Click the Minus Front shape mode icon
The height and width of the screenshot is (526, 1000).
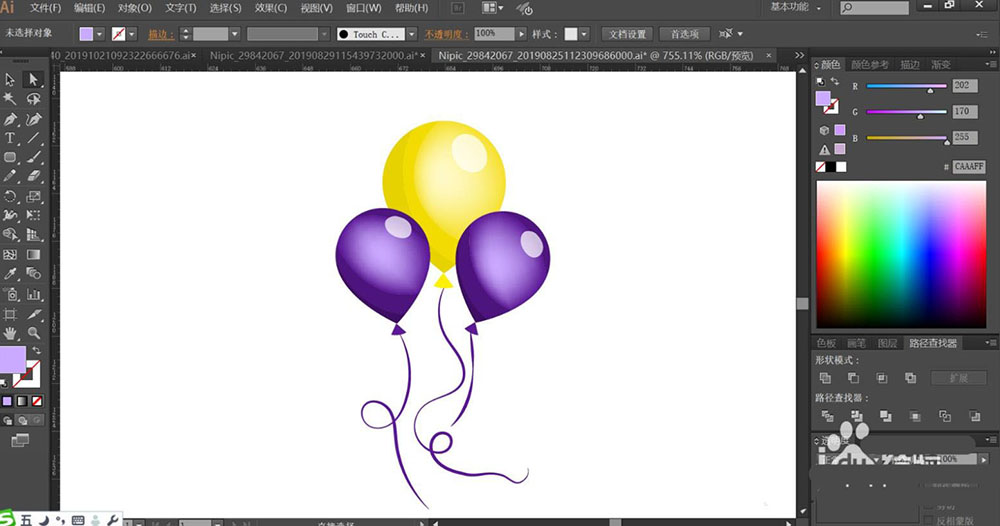click(853, 378)
